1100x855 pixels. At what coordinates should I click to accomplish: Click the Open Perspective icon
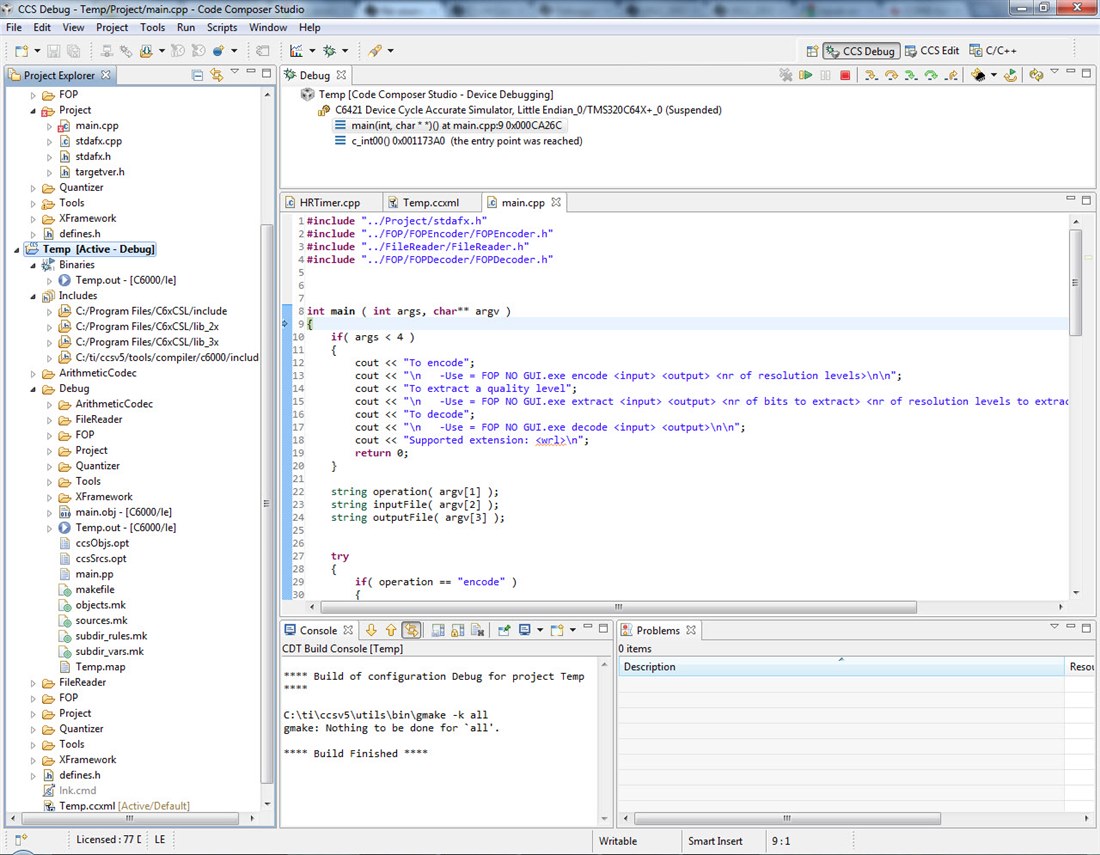click(812, 51)
